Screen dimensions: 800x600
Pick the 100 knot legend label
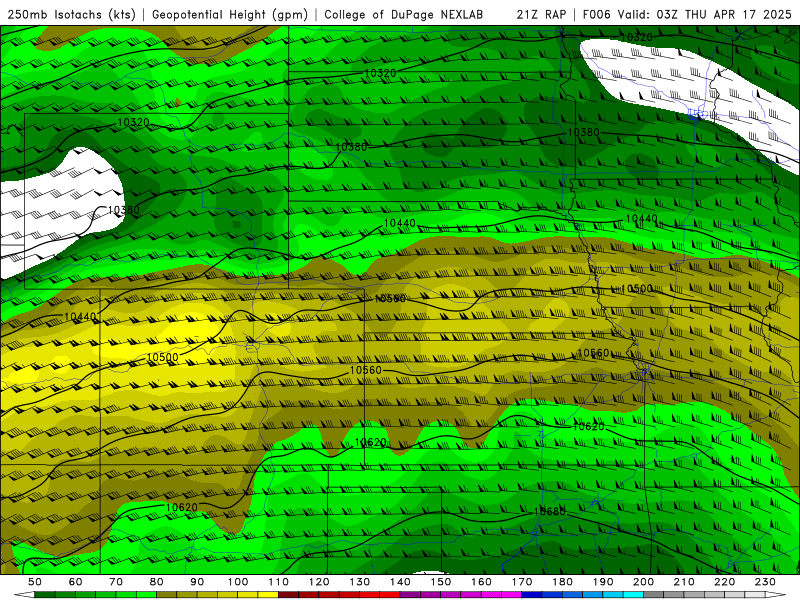(238, 582)
